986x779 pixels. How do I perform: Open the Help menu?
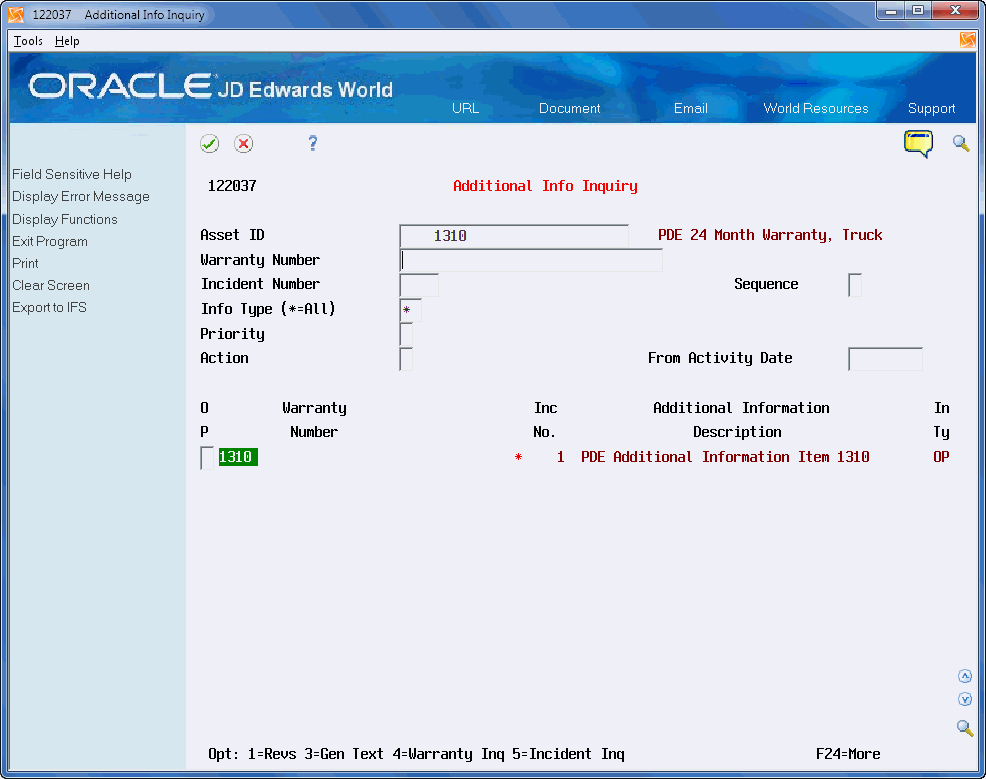click(x=67, y=41)
